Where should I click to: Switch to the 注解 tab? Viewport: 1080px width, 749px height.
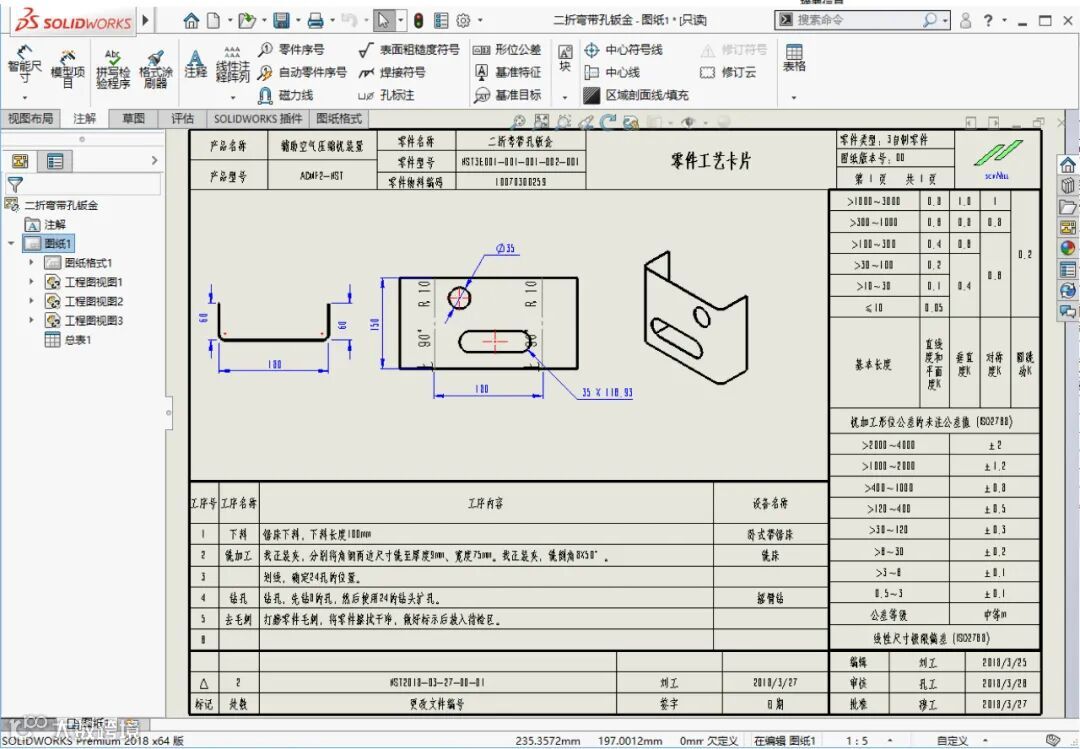85,119
